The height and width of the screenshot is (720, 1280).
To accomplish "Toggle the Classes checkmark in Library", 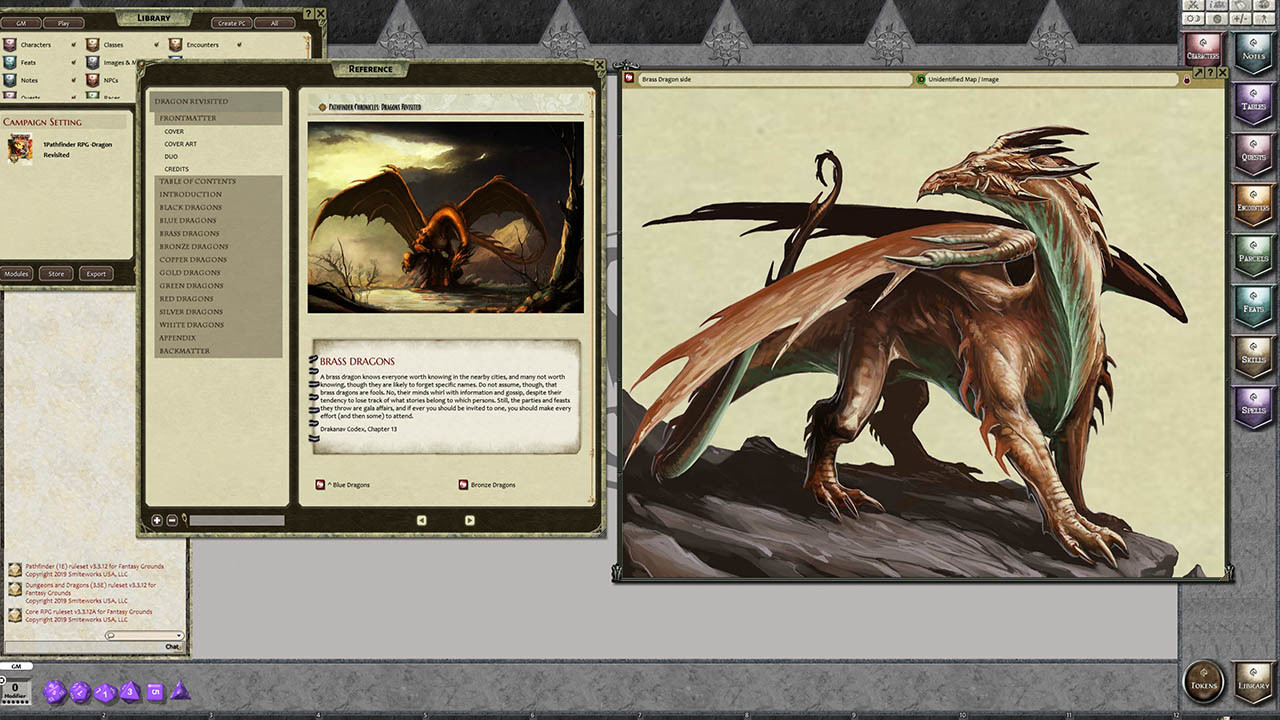I will point(157,45).
